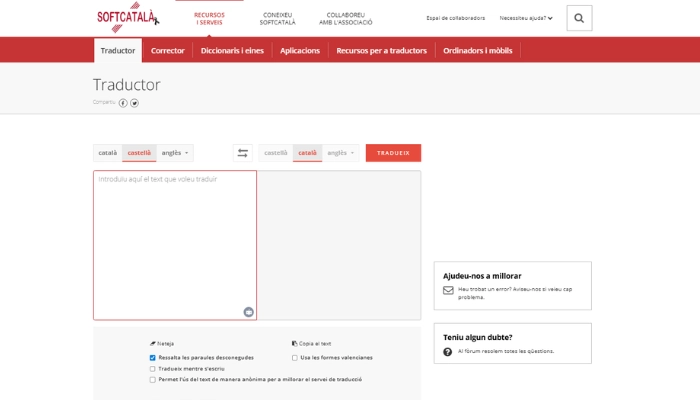Click the question mark icon under Teniu algun dubte

(448, 352)
